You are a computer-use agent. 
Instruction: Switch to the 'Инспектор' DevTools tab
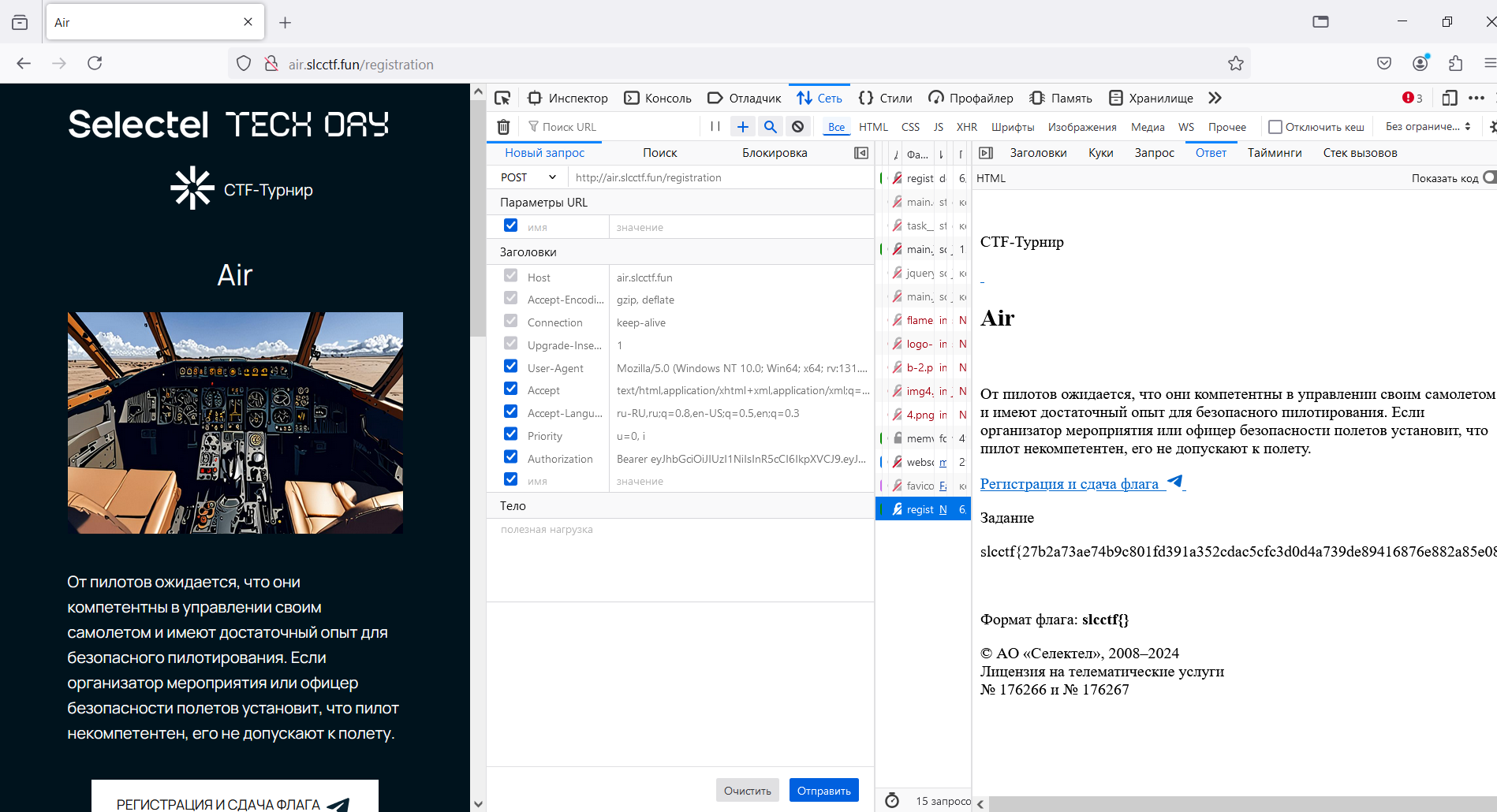568,98
